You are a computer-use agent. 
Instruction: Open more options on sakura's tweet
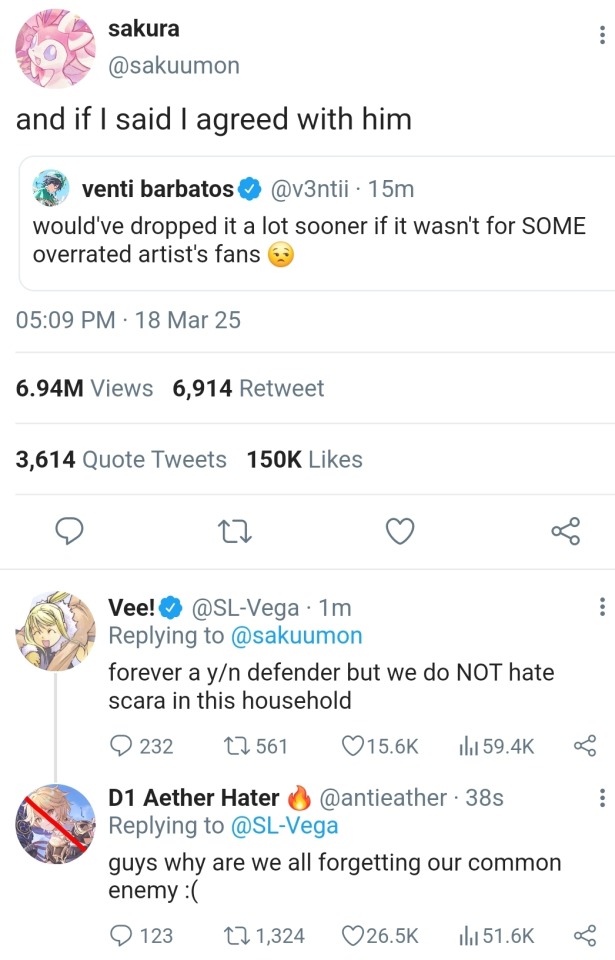click(x=601, y=36)
